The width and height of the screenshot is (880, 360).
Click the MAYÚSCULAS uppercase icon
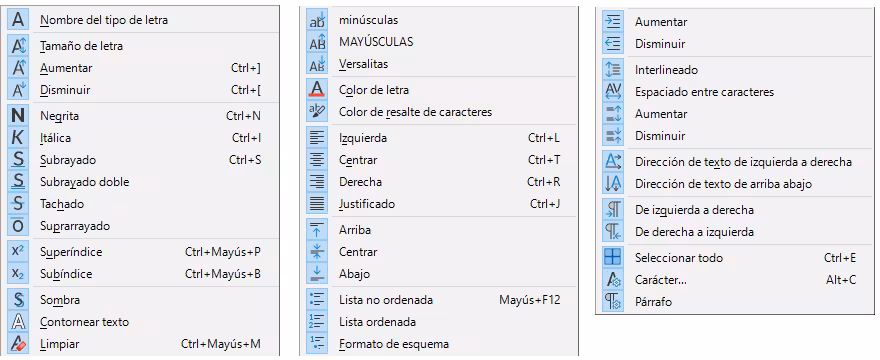[x=317, y=42]
